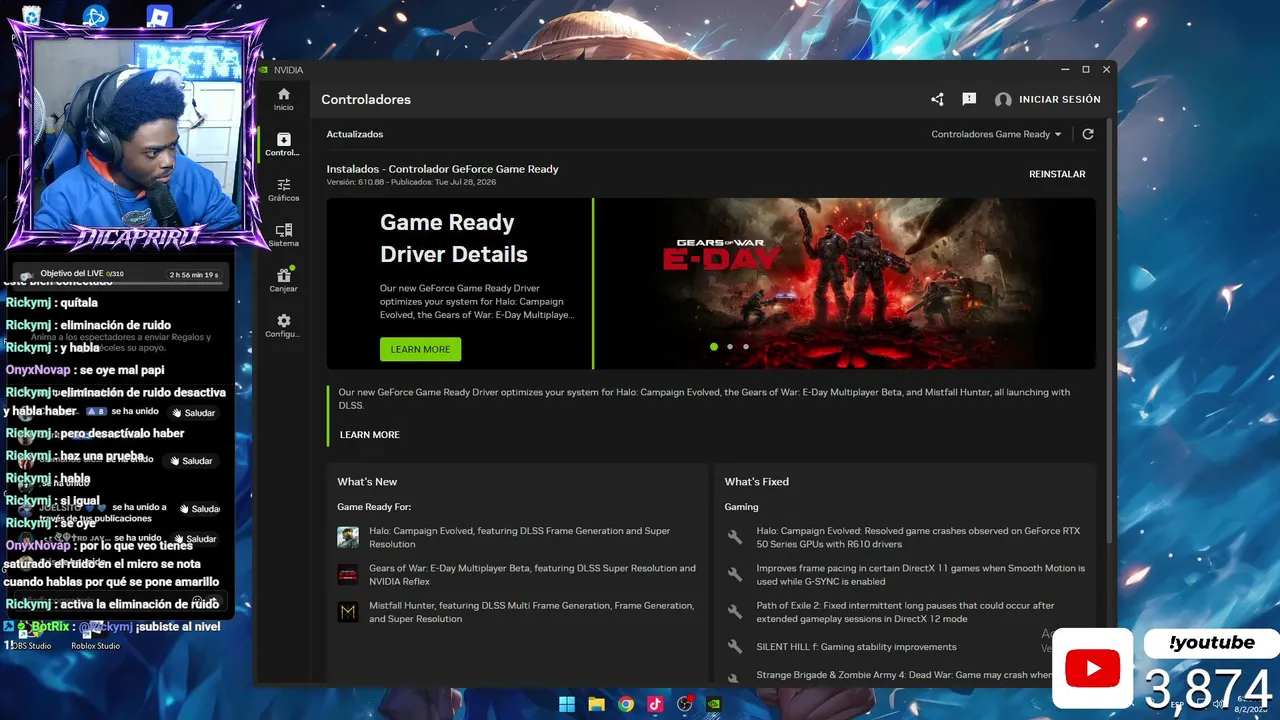Click the Path of Exile 2 fix description
This screenshot has height=720, width=1280.
pos(906,612)
